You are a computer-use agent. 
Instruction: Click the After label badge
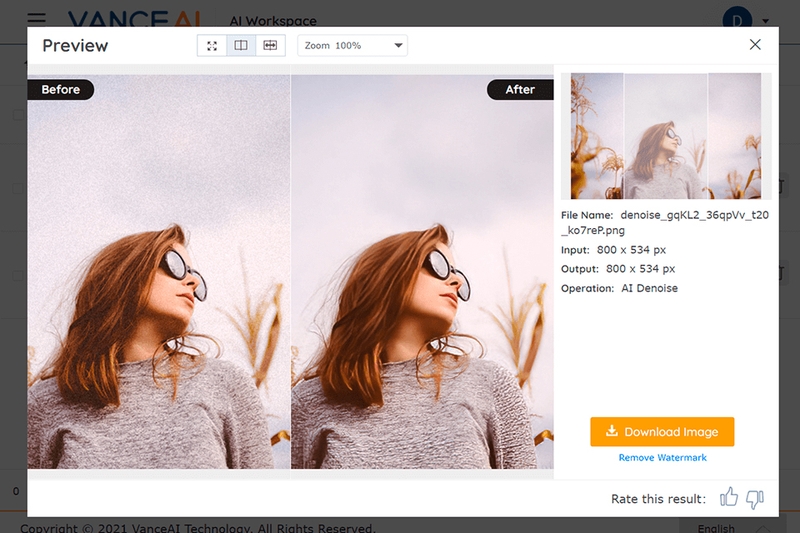(520, 90)
